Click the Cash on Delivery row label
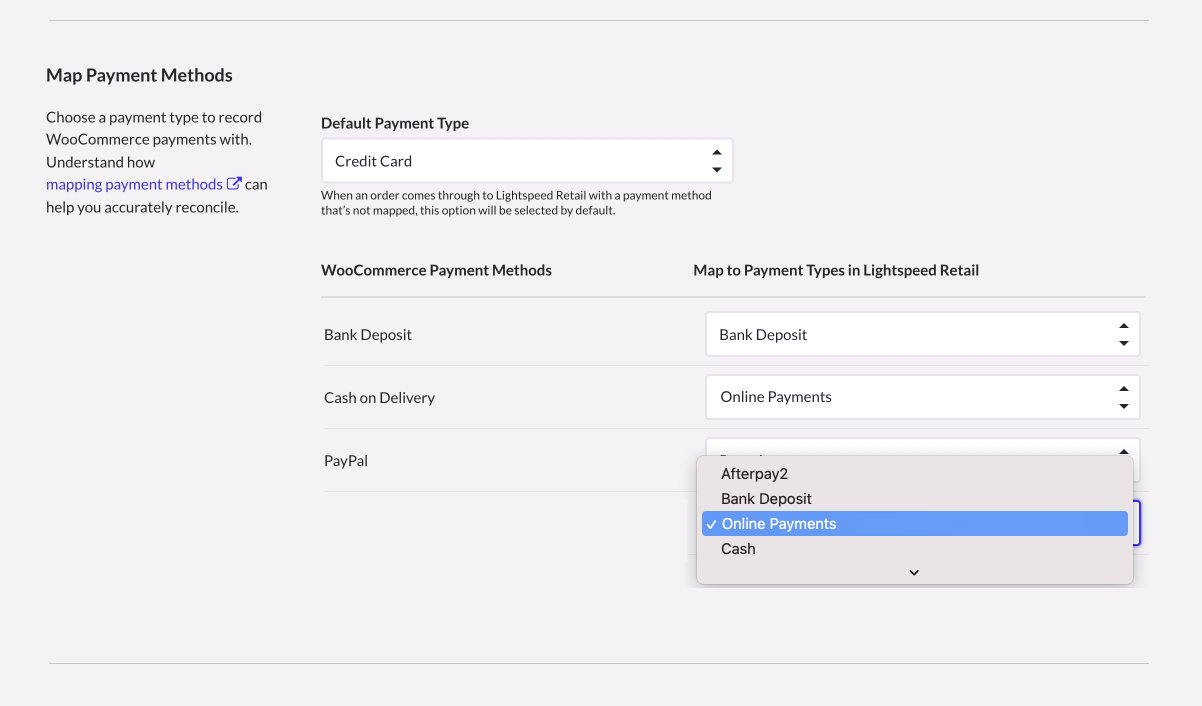Image resolution: width=1202 pixels, height=706 pixels. point(379,398)
